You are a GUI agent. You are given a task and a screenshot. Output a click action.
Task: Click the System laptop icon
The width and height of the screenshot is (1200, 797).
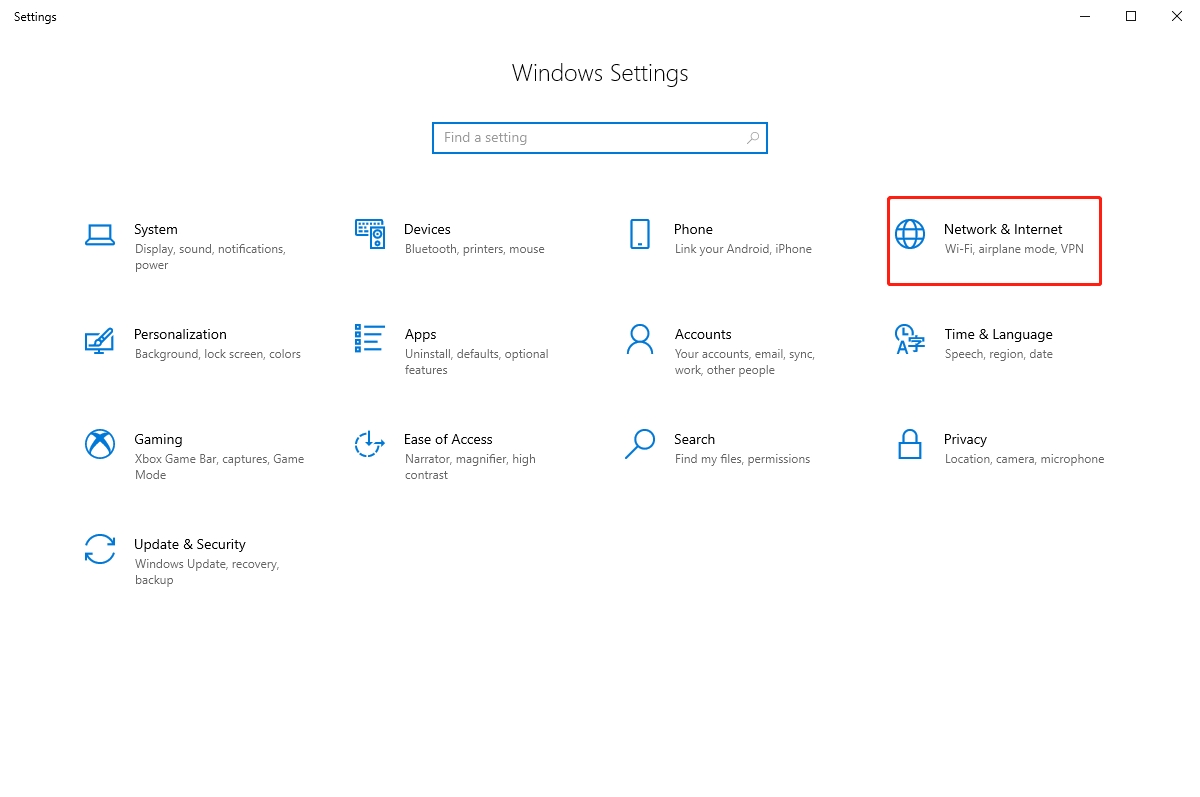tap(100, 234)
